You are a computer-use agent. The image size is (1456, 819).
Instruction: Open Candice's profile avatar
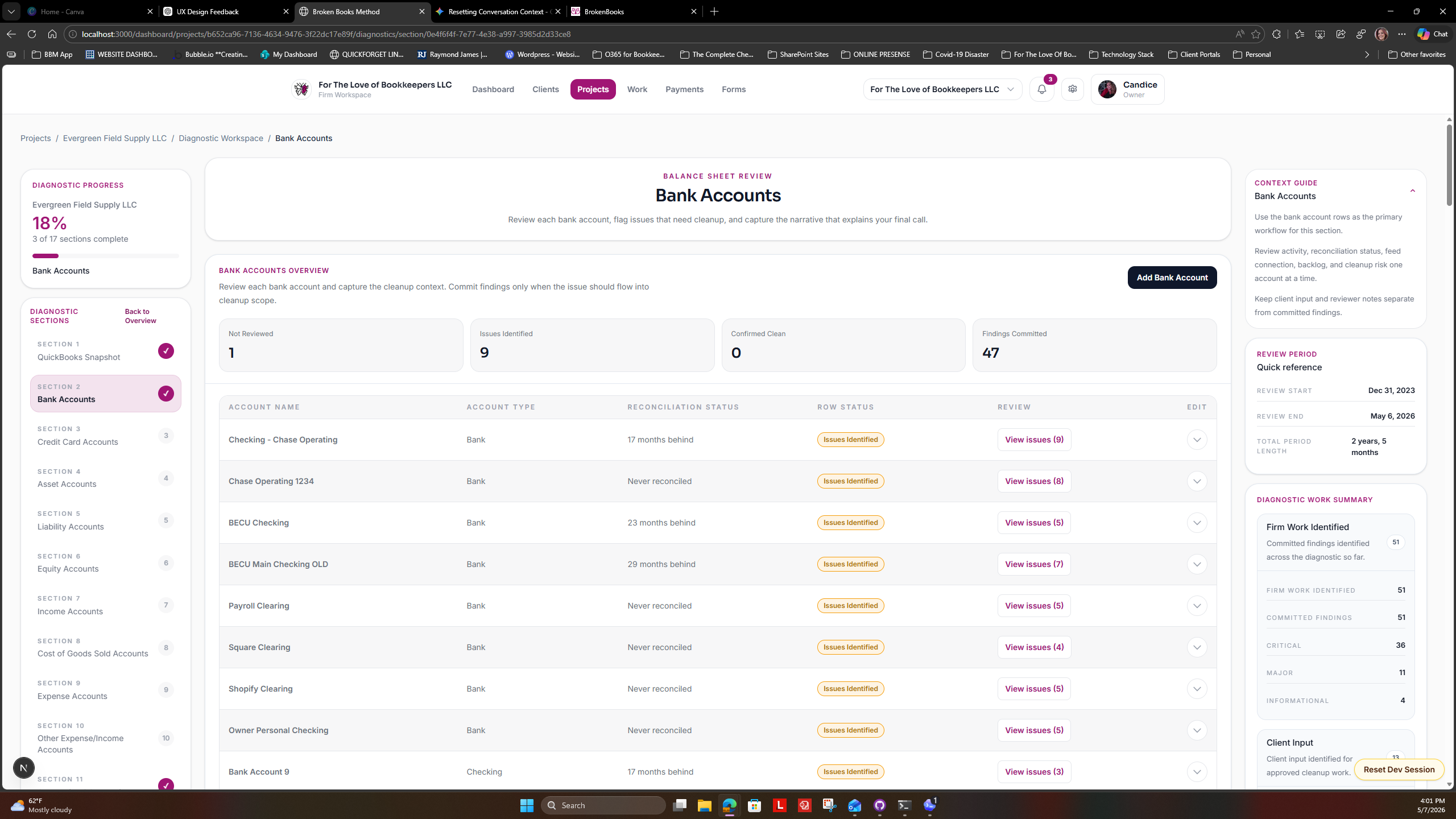(1107, 89)
